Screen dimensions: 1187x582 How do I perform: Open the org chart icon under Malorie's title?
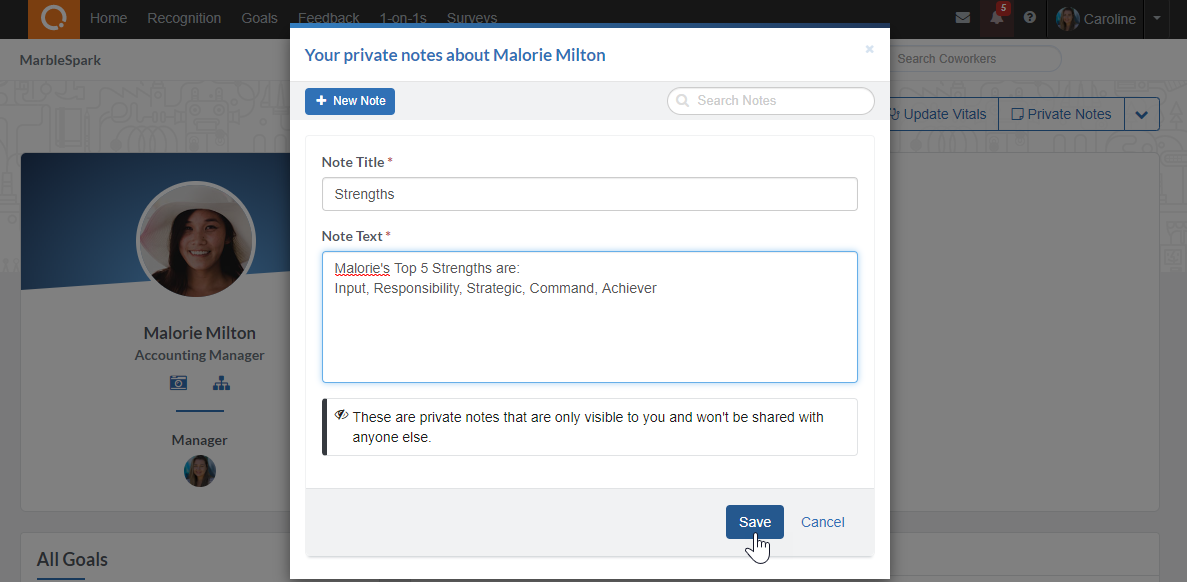click(221, 383)
